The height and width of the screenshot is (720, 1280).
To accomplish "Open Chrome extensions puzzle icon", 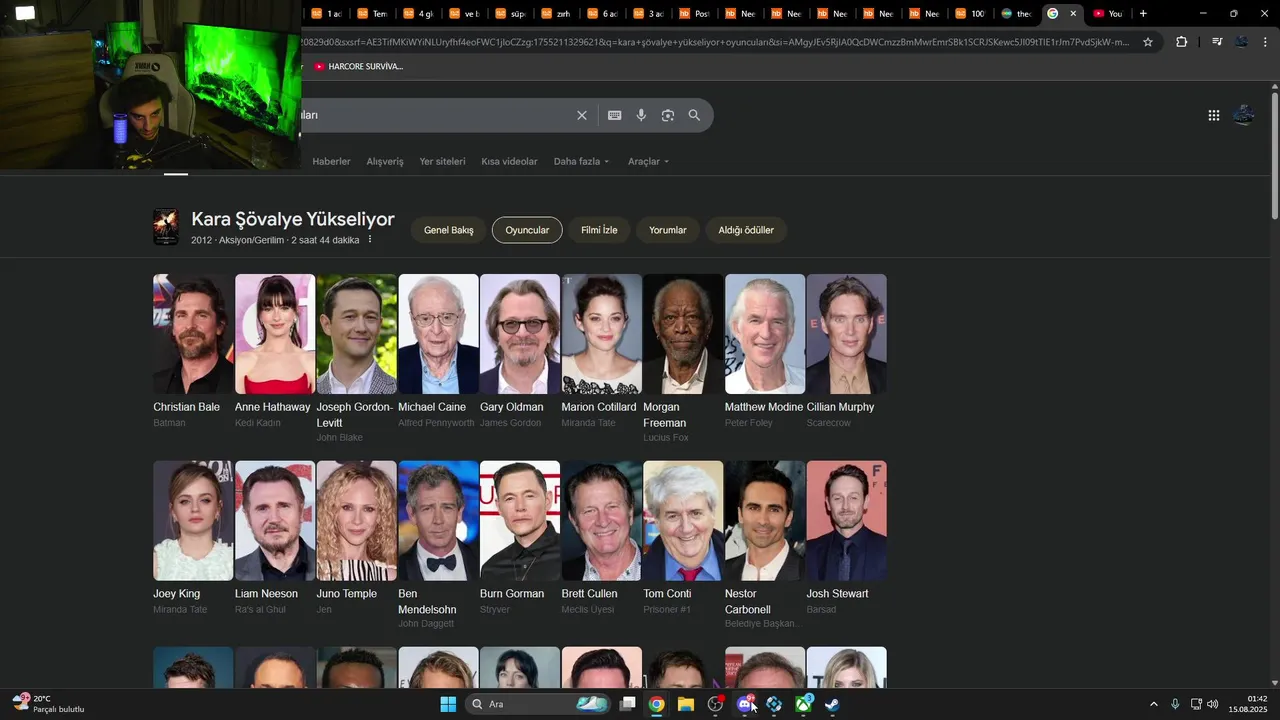I will click(x=1182, y=42).
